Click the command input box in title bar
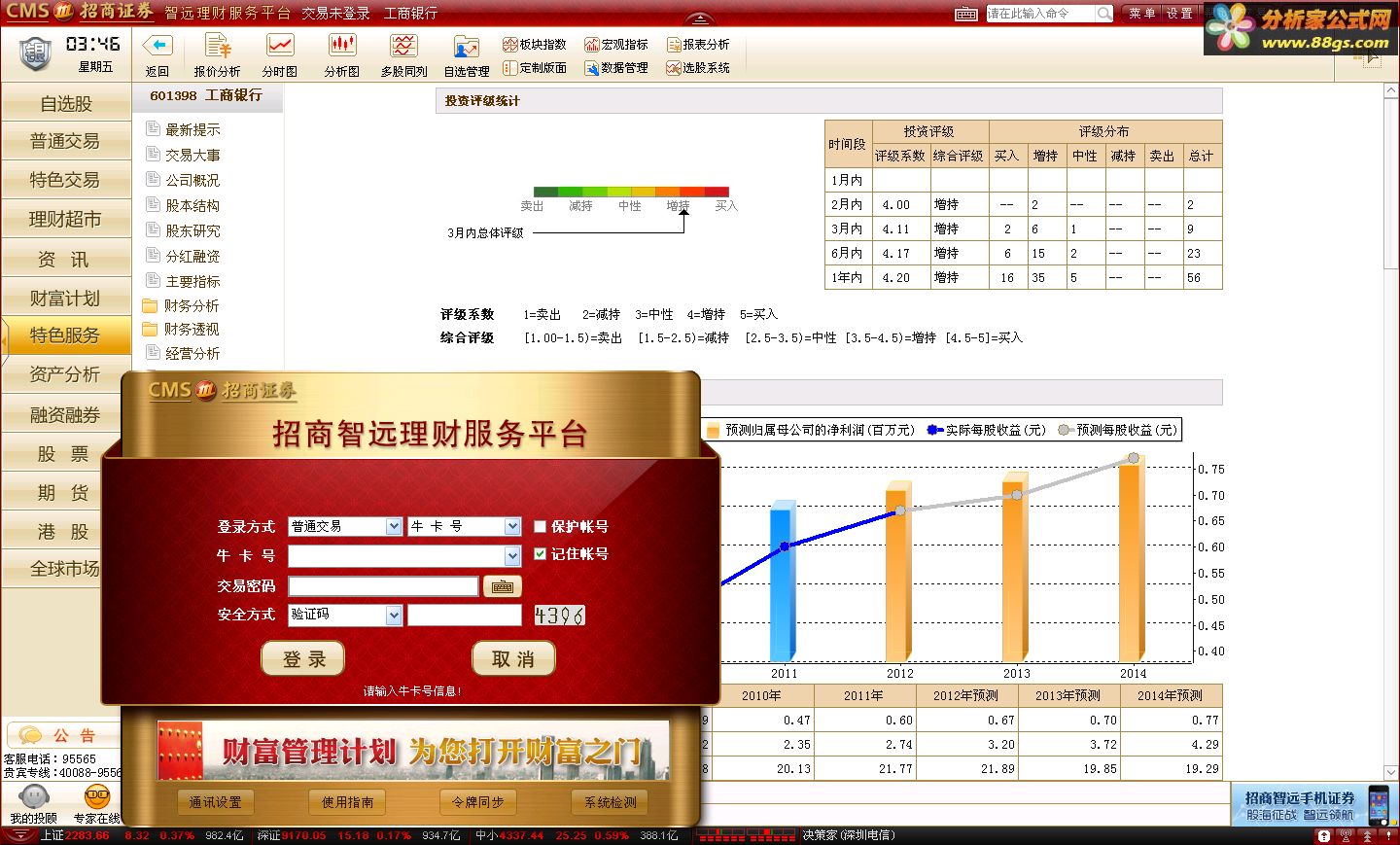Viewport: 1400px width, 845px height. (x=1040, y=14)
